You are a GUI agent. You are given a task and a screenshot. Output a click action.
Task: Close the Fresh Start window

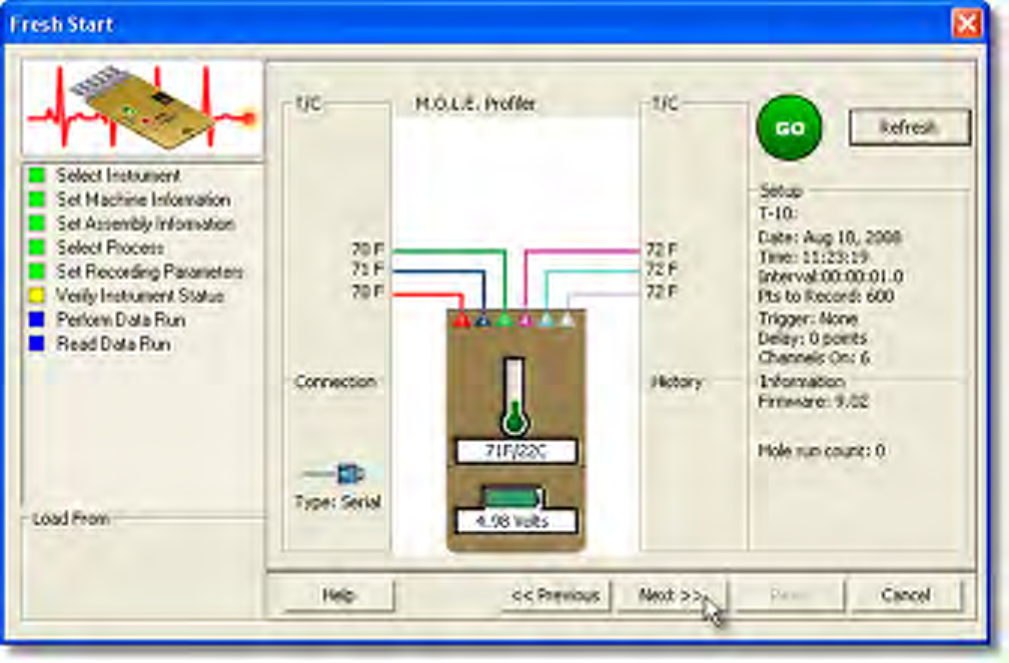(x=967, y=24)
